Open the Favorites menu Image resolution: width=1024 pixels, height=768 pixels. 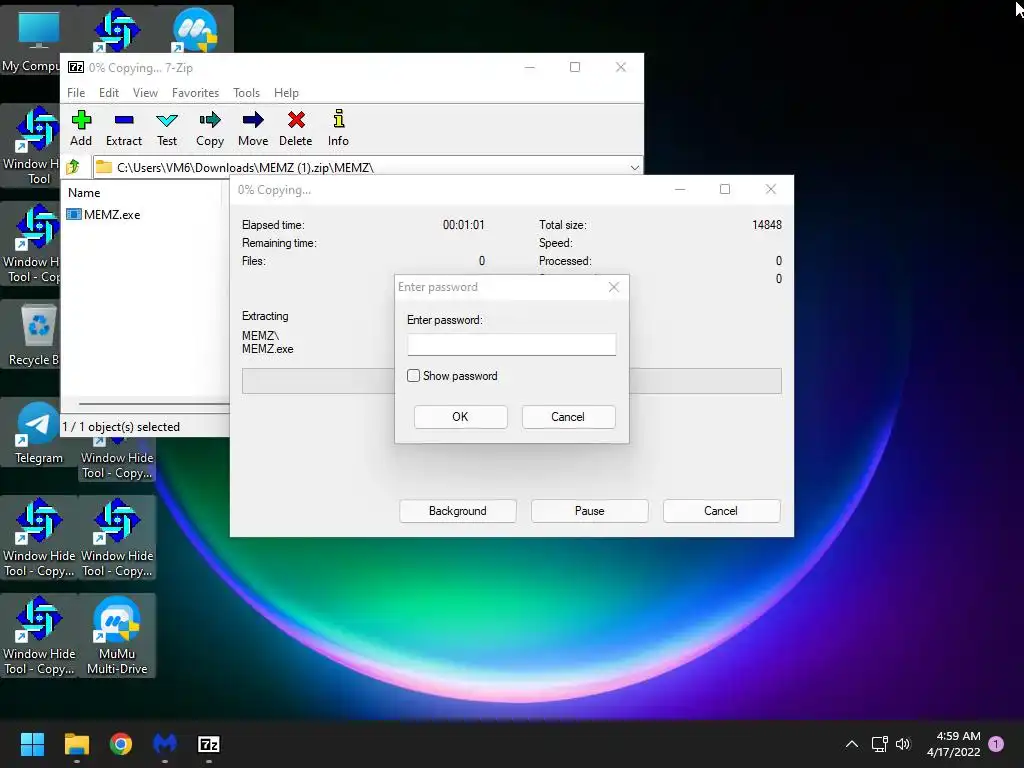[x=195, y=93]
